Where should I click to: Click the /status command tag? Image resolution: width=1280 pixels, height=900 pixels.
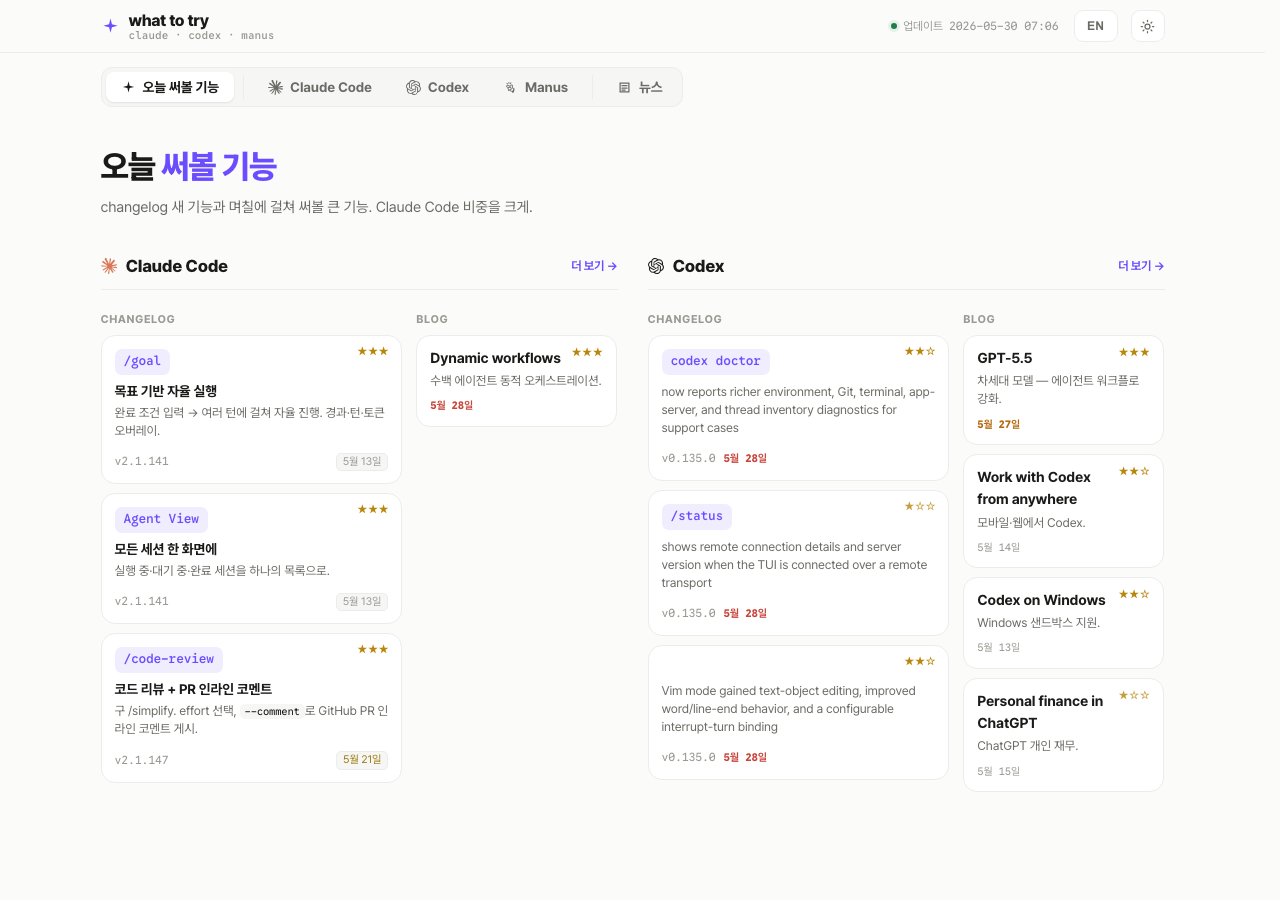[x=697, y=516]
